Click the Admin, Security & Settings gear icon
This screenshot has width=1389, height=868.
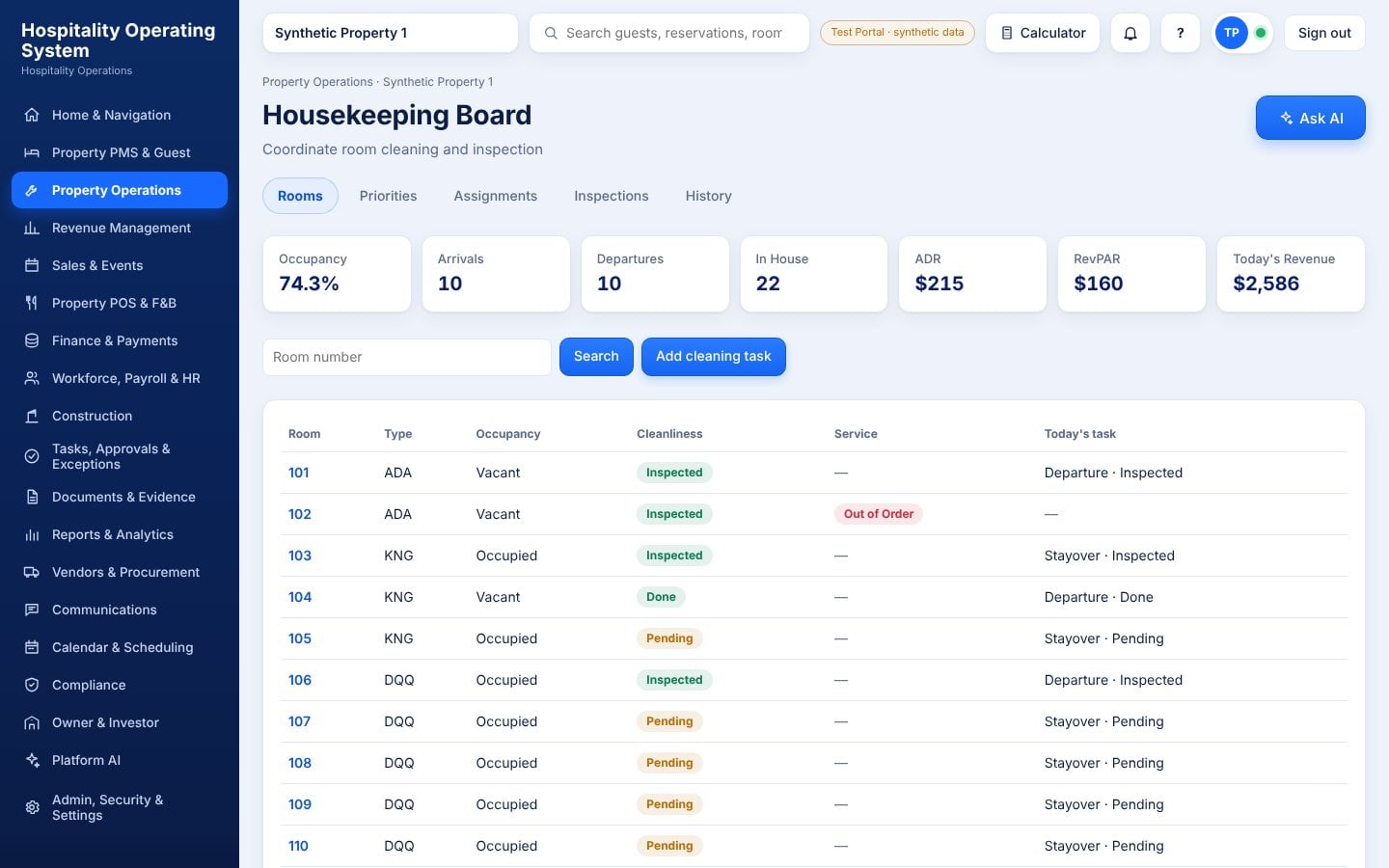click(32, 807)
